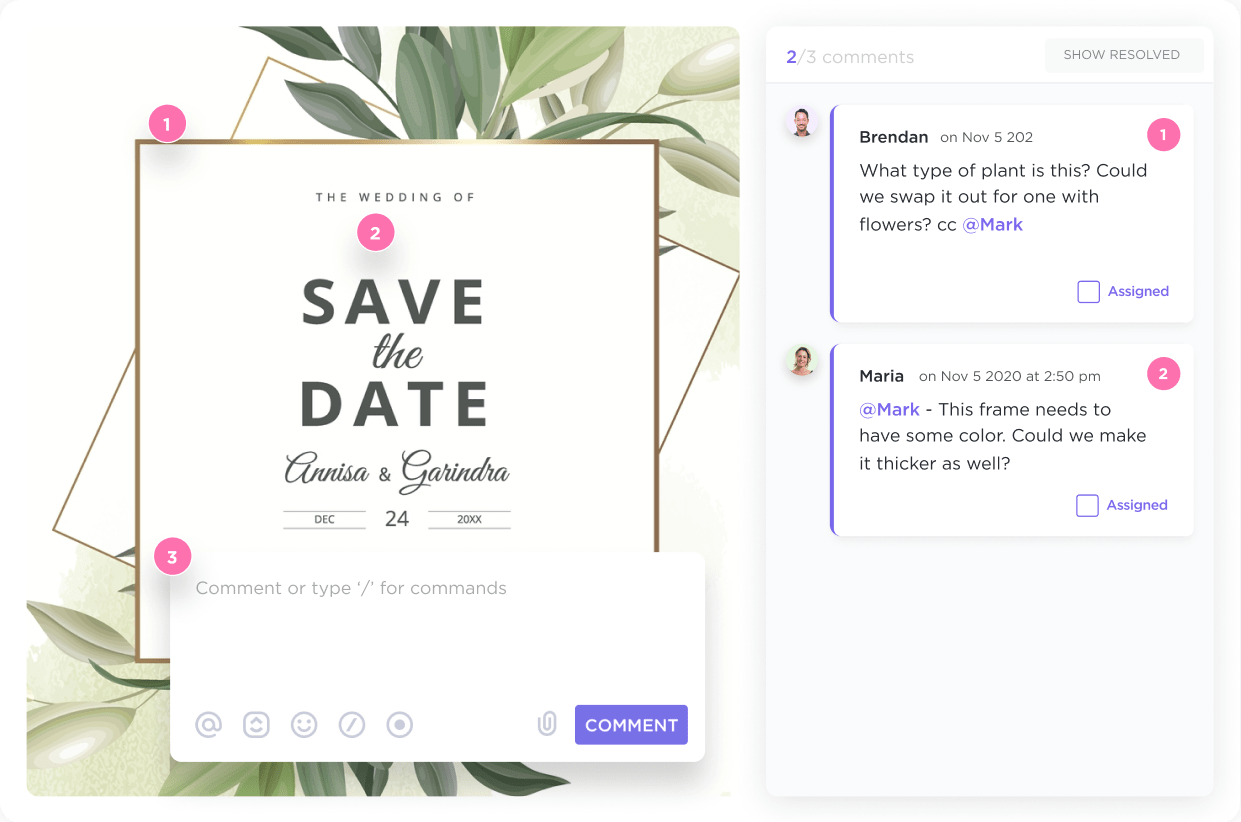Select pin 1 marker on invitation image

click(167, 125)
